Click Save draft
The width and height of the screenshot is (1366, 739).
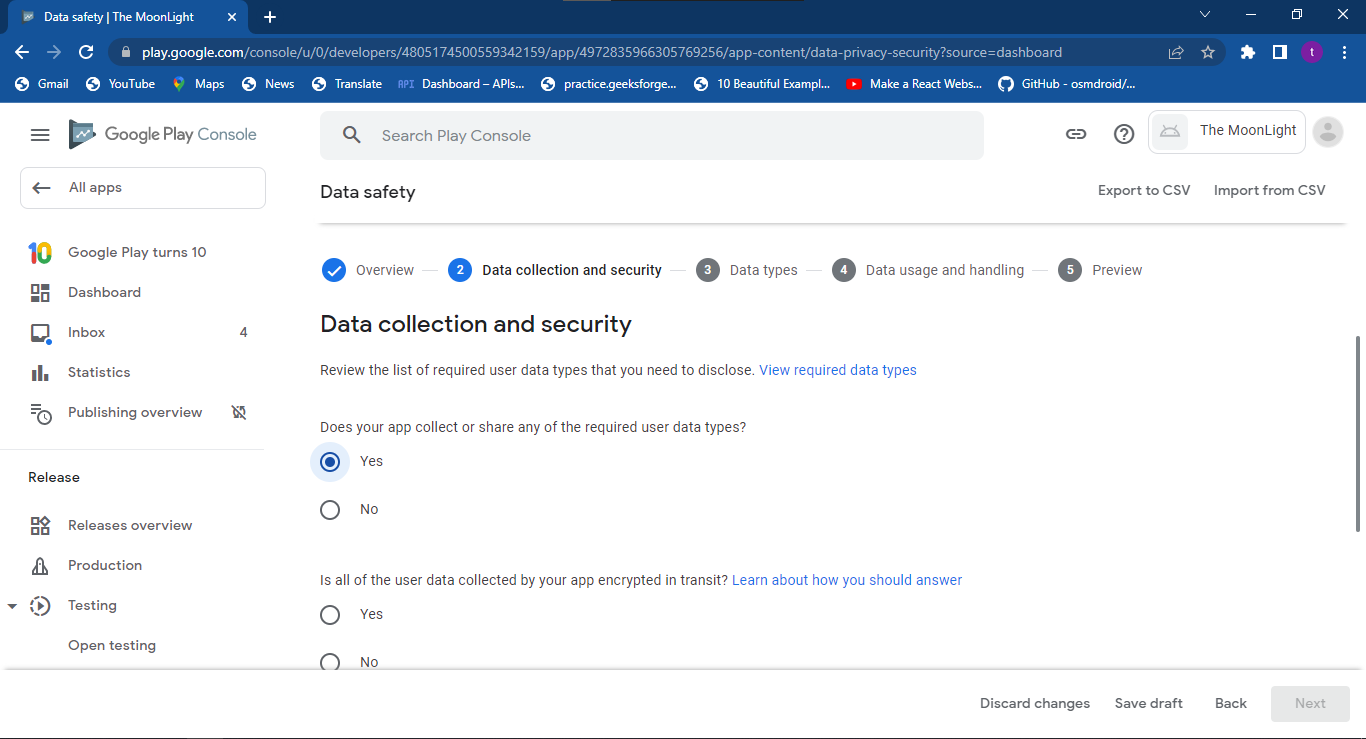click(1149, 703)
